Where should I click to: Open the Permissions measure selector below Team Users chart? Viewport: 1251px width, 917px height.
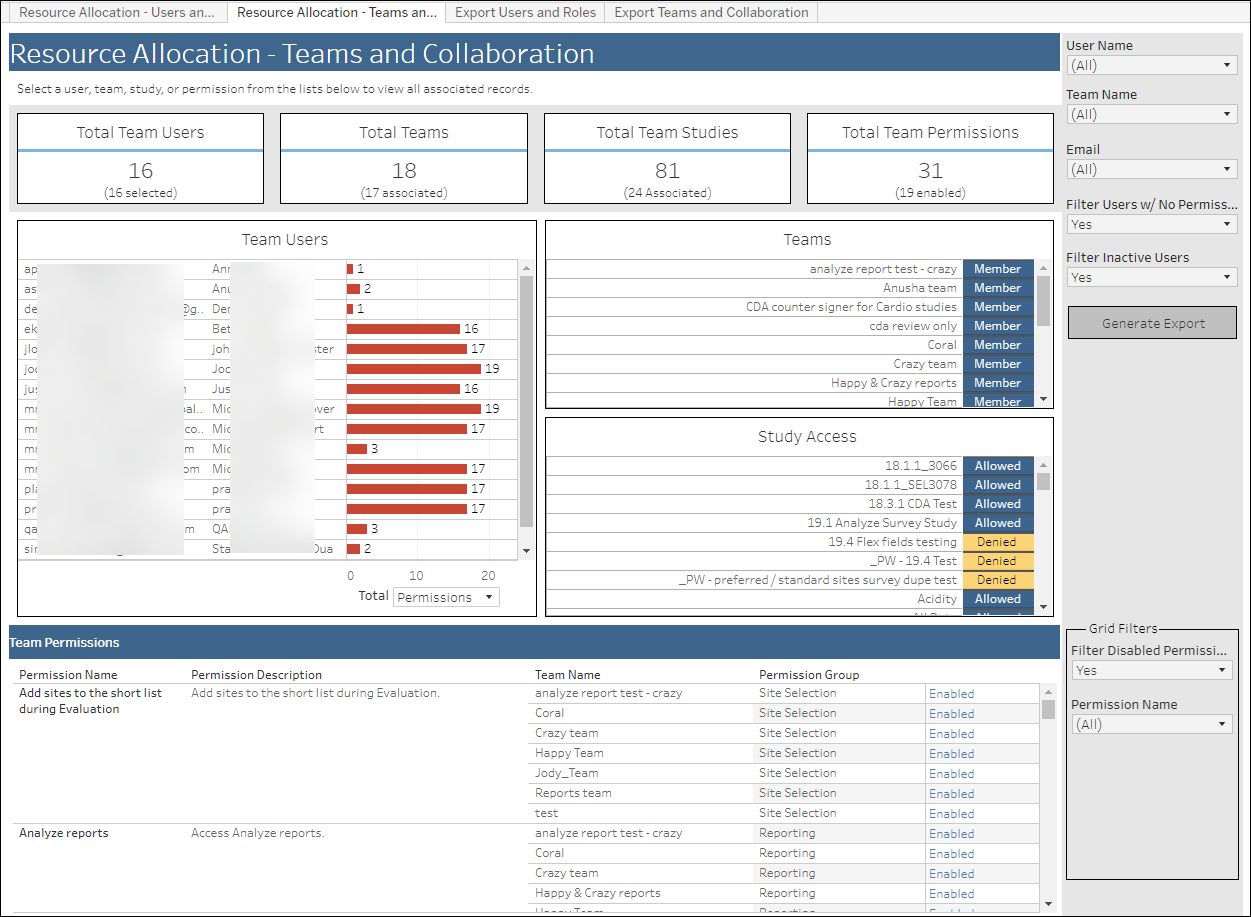(445, 596)
